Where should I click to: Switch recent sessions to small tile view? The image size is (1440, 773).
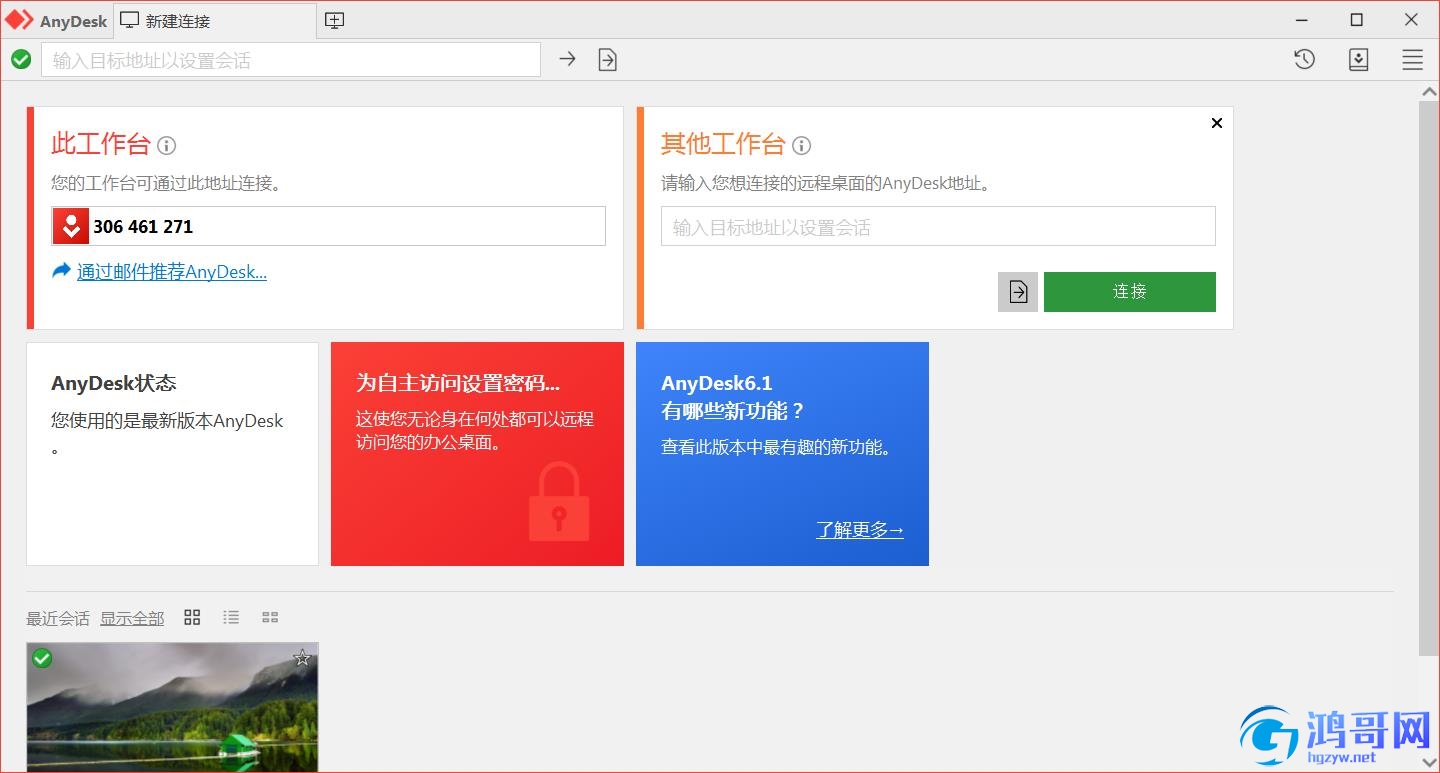[270, 617]
